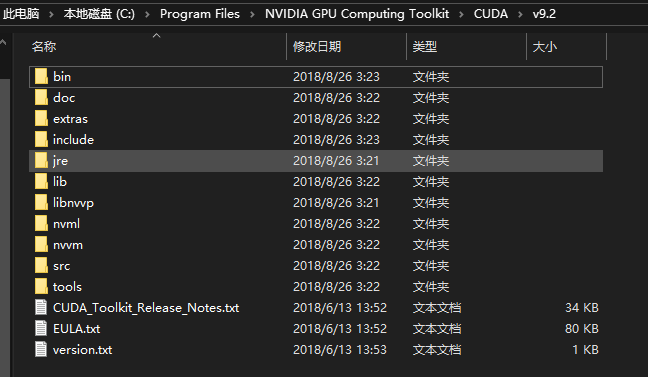648x377 pixels.
Task: Click the bin folder name
Action: [x=62, y=76]
